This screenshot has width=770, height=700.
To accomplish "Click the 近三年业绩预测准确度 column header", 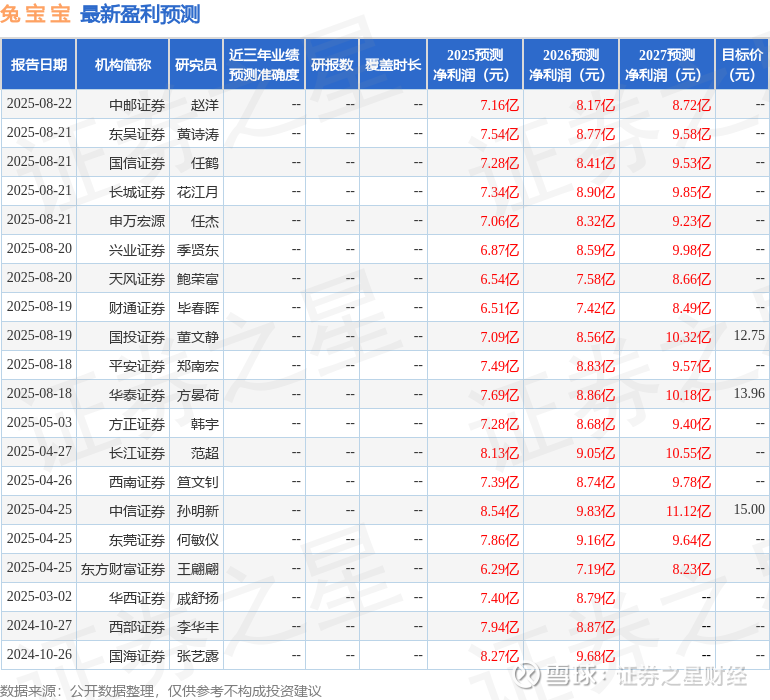I will click(264, 64).
